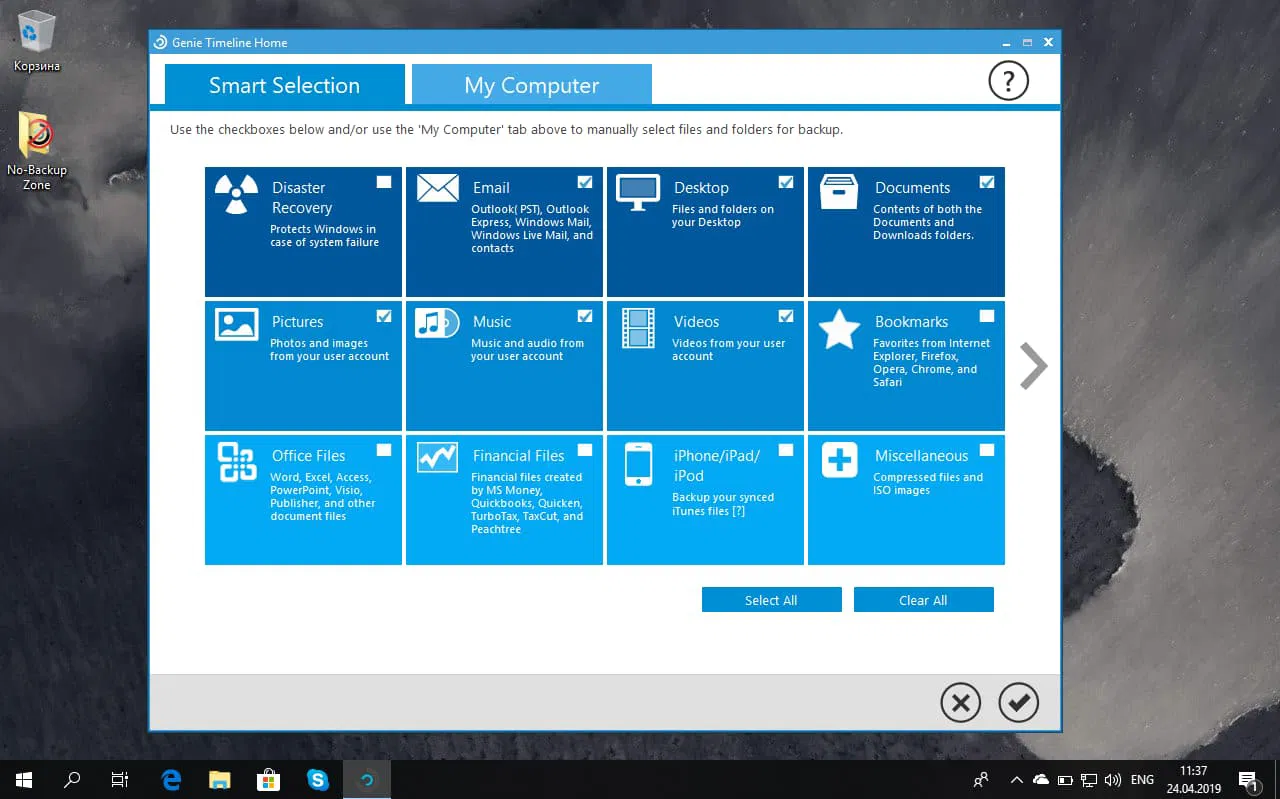Click the network tray icon
Viewport: 1280px width, 799px height.
[1089, 779]
